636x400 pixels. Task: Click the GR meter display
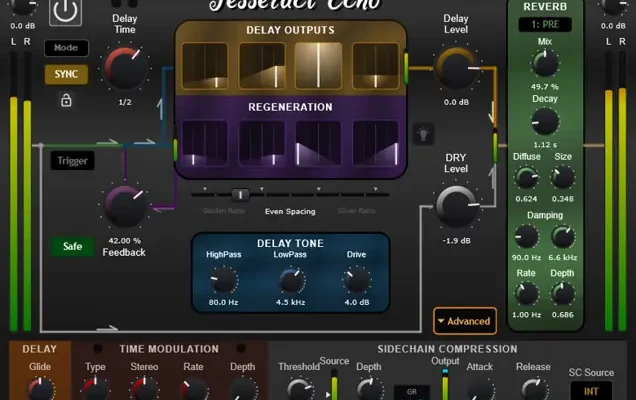[412, 392]
